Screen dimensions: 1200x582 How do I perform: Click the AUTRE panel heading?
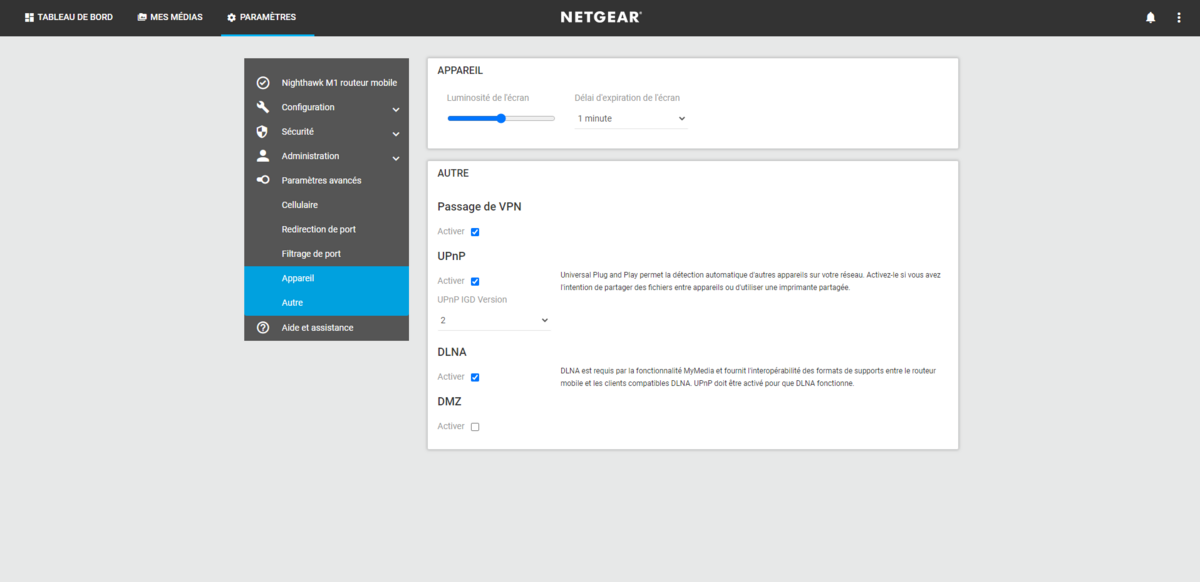click(x=453, y=173)
